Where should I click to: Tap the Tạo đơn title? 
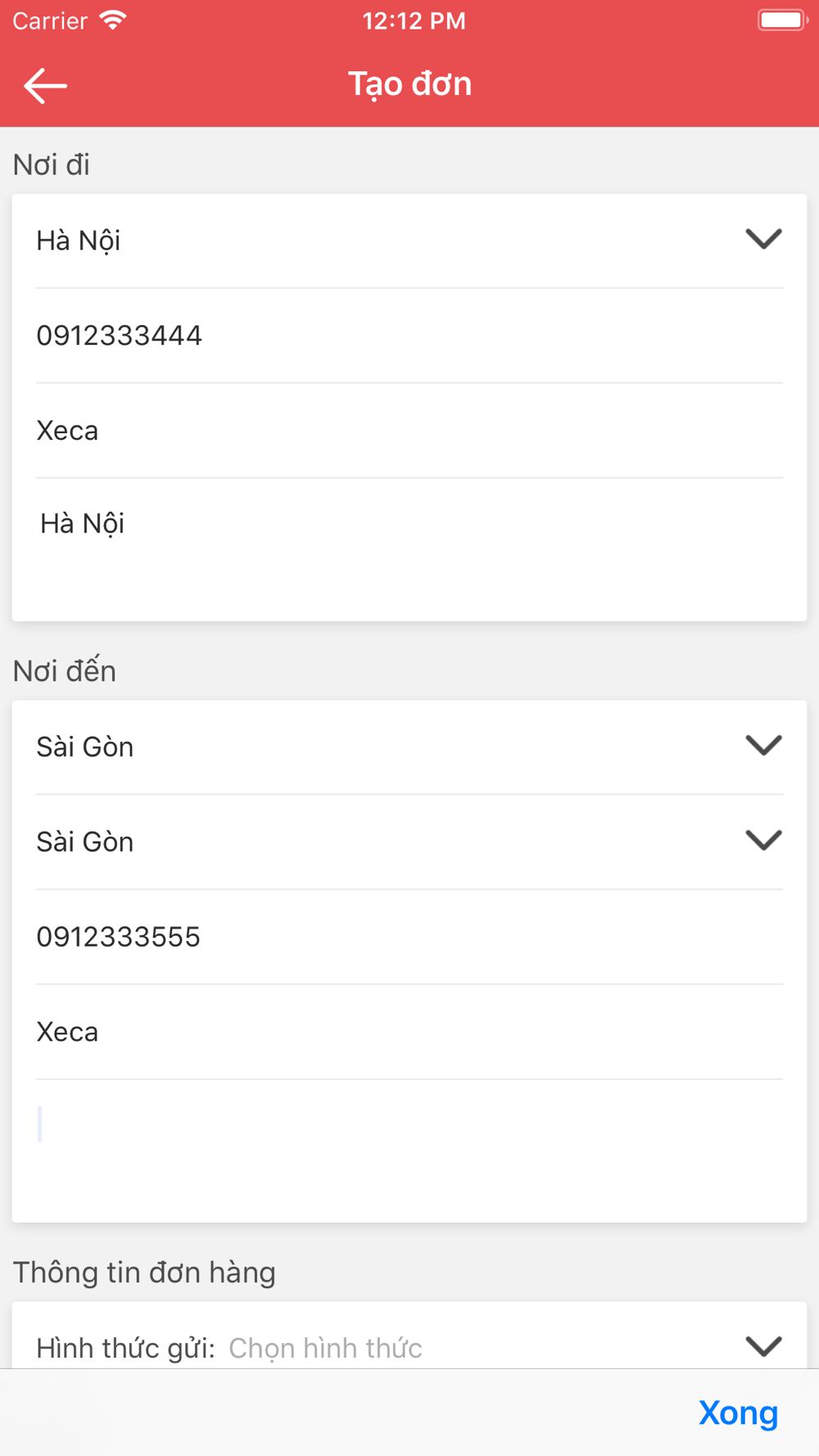(409, 84)
